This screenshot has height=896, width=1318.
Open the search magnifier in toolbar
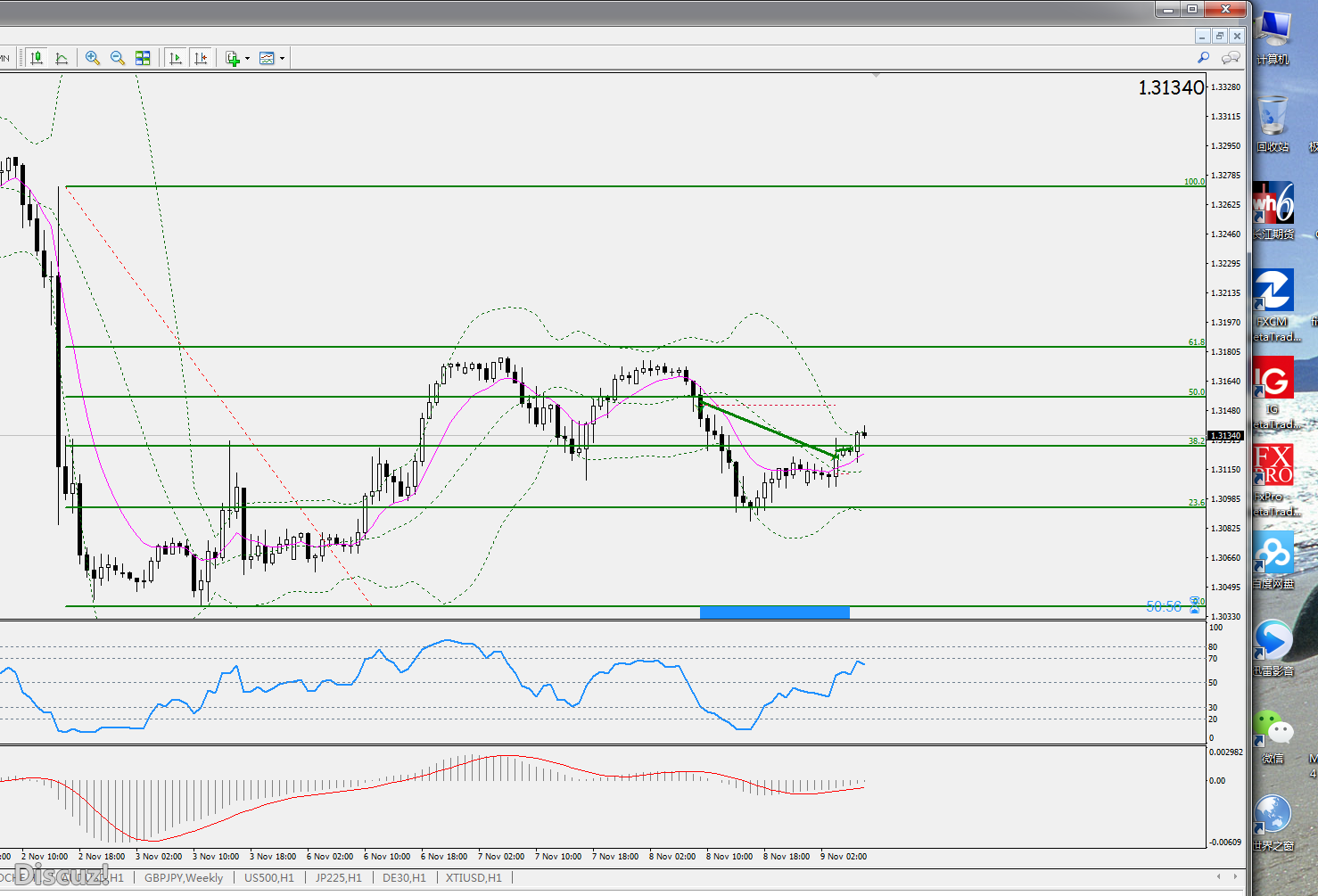coord(1203,58)
